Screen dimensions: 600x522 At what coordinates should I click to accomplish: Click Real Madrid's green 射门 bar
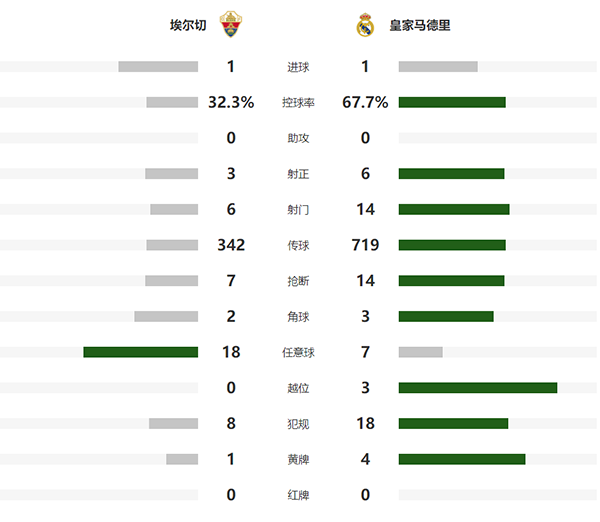coord(454,209)
